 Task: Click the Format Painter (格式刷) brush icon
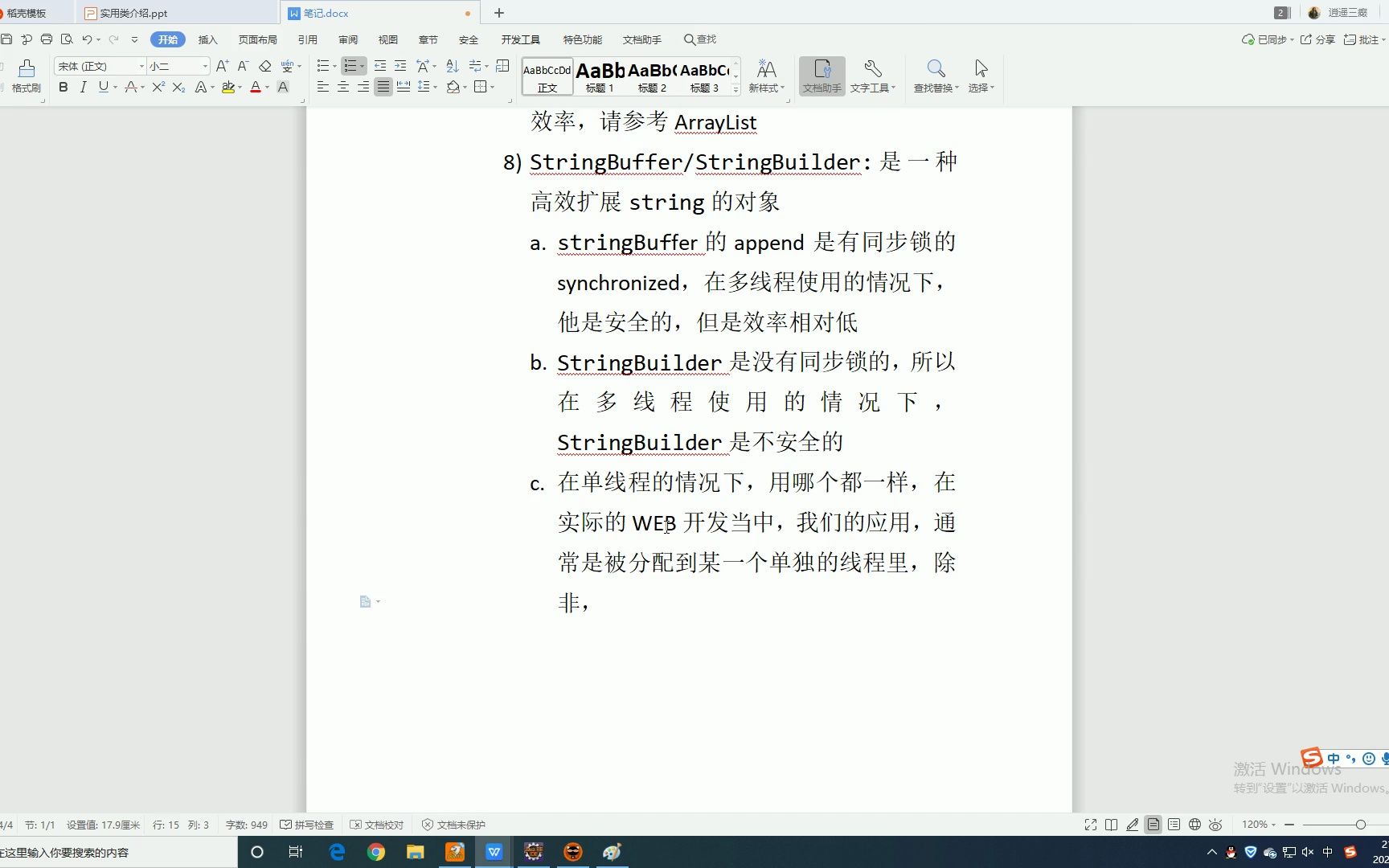(27, 69)
